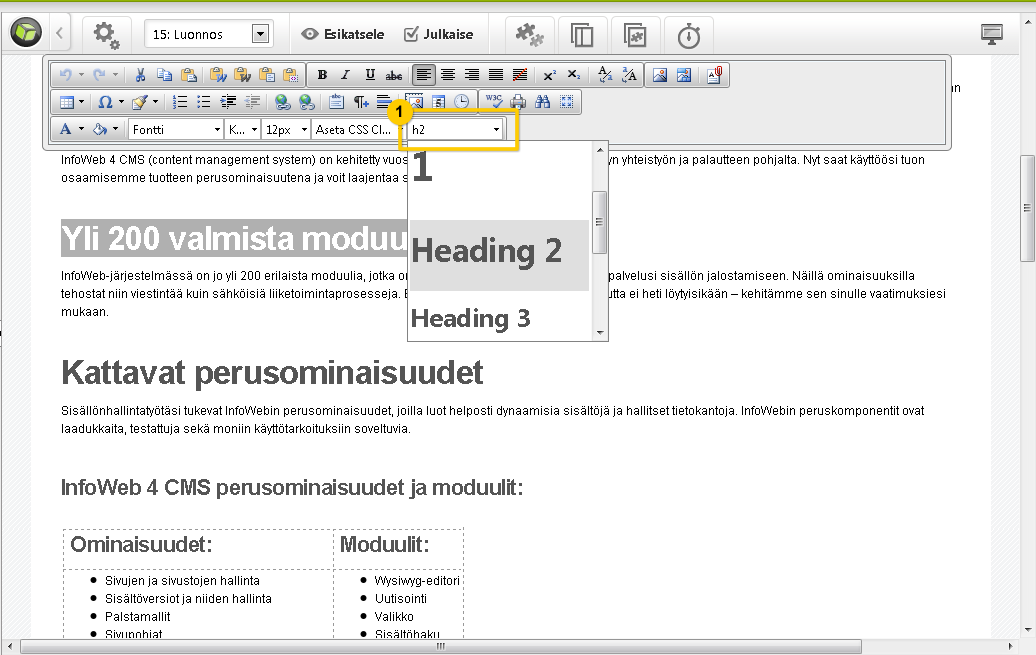Screen dimensions: 1036x655
Task: Click the Outdent icon
Action: [x=252, y=102]
